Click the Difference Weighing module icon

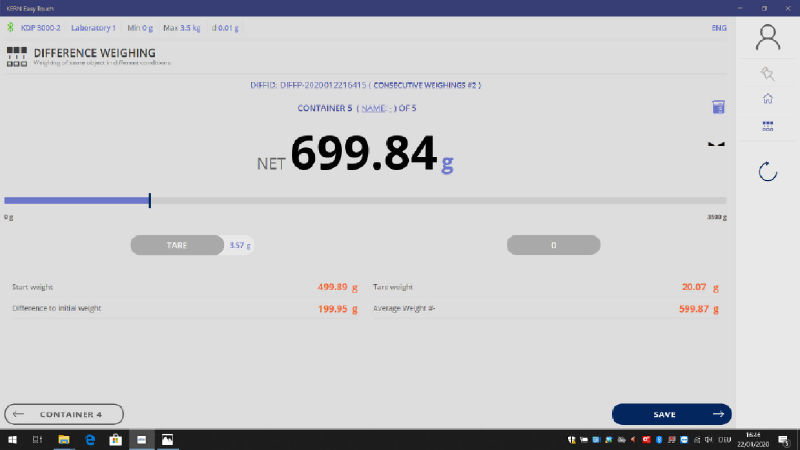point(17,55)
